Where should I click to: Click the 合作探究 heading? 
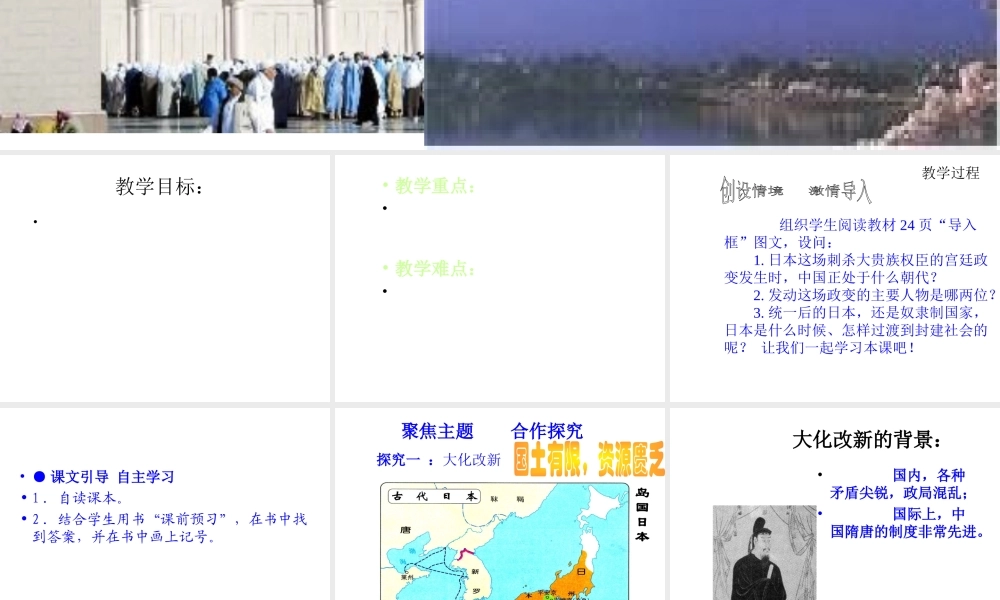547,432
